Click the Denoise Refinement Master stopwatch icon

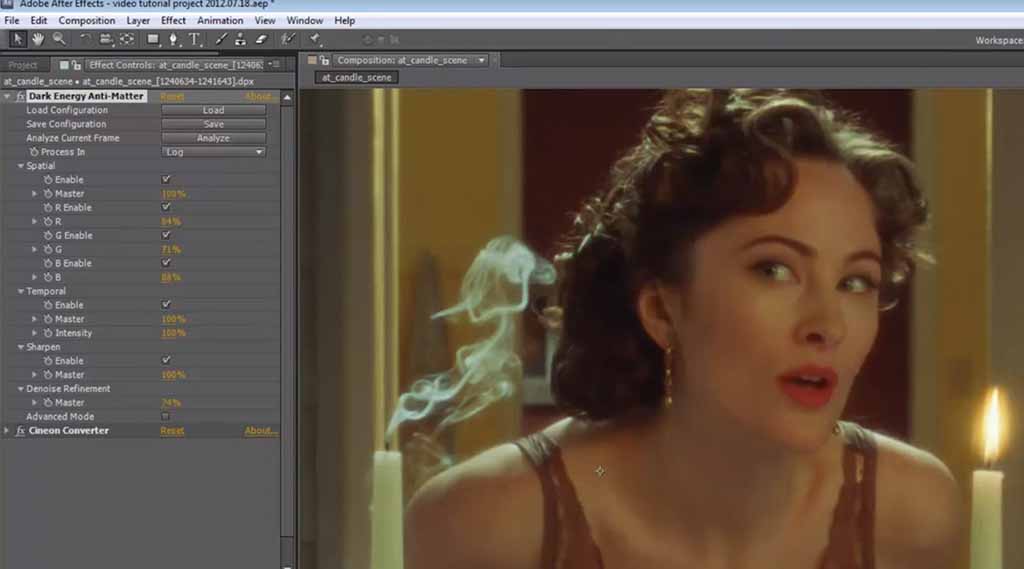point(48,402)
